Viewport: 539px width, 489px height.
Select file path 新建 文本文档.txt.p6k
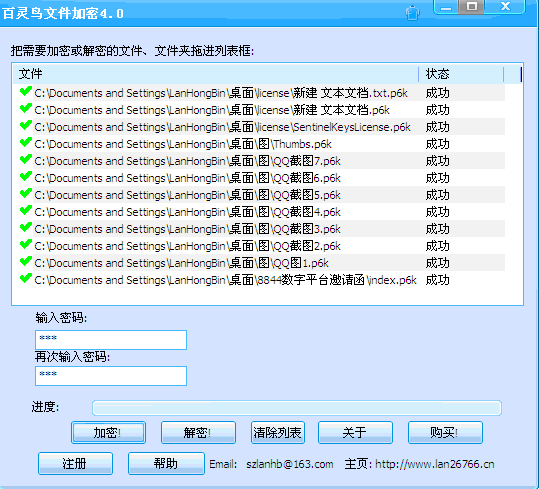point(221,93)
